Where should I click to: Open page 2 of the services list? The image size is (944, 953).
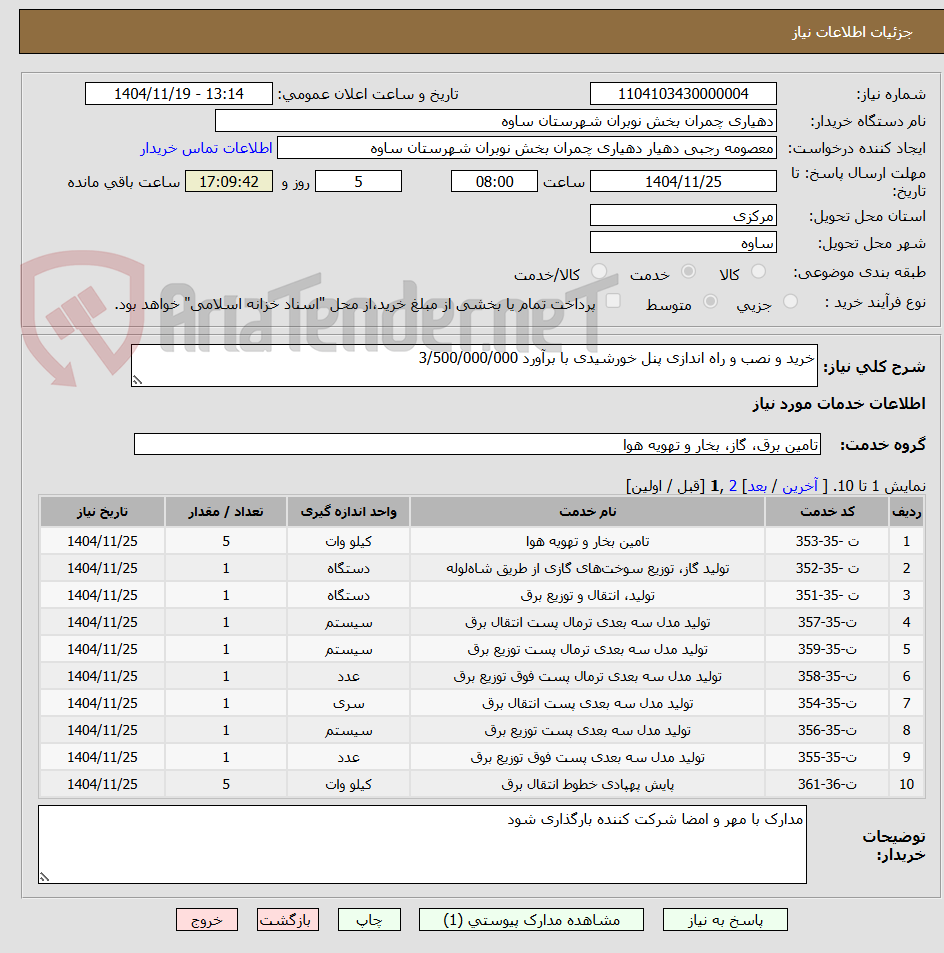(732, 486)
